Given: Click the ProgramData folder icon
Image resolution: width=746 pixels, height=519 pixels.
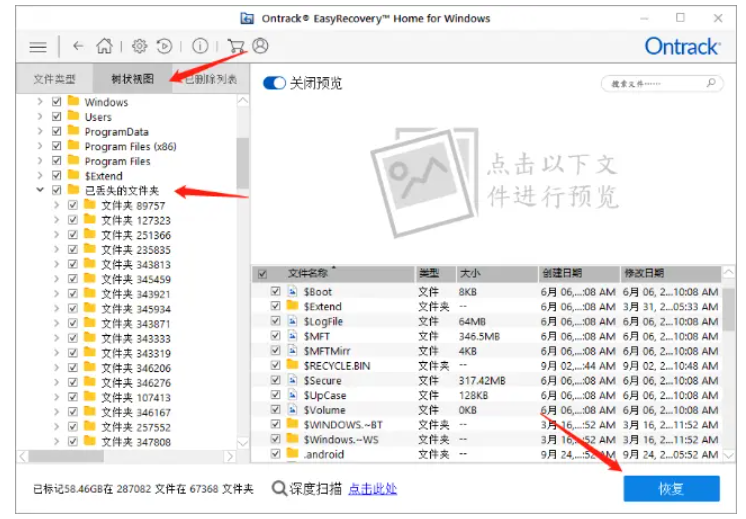Looking at the screenshot, I should 73,131.
